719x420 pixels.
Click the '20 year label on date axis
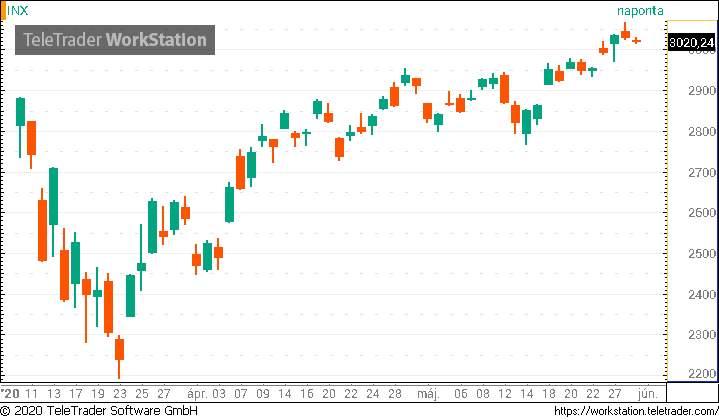[x=10, y=394]
